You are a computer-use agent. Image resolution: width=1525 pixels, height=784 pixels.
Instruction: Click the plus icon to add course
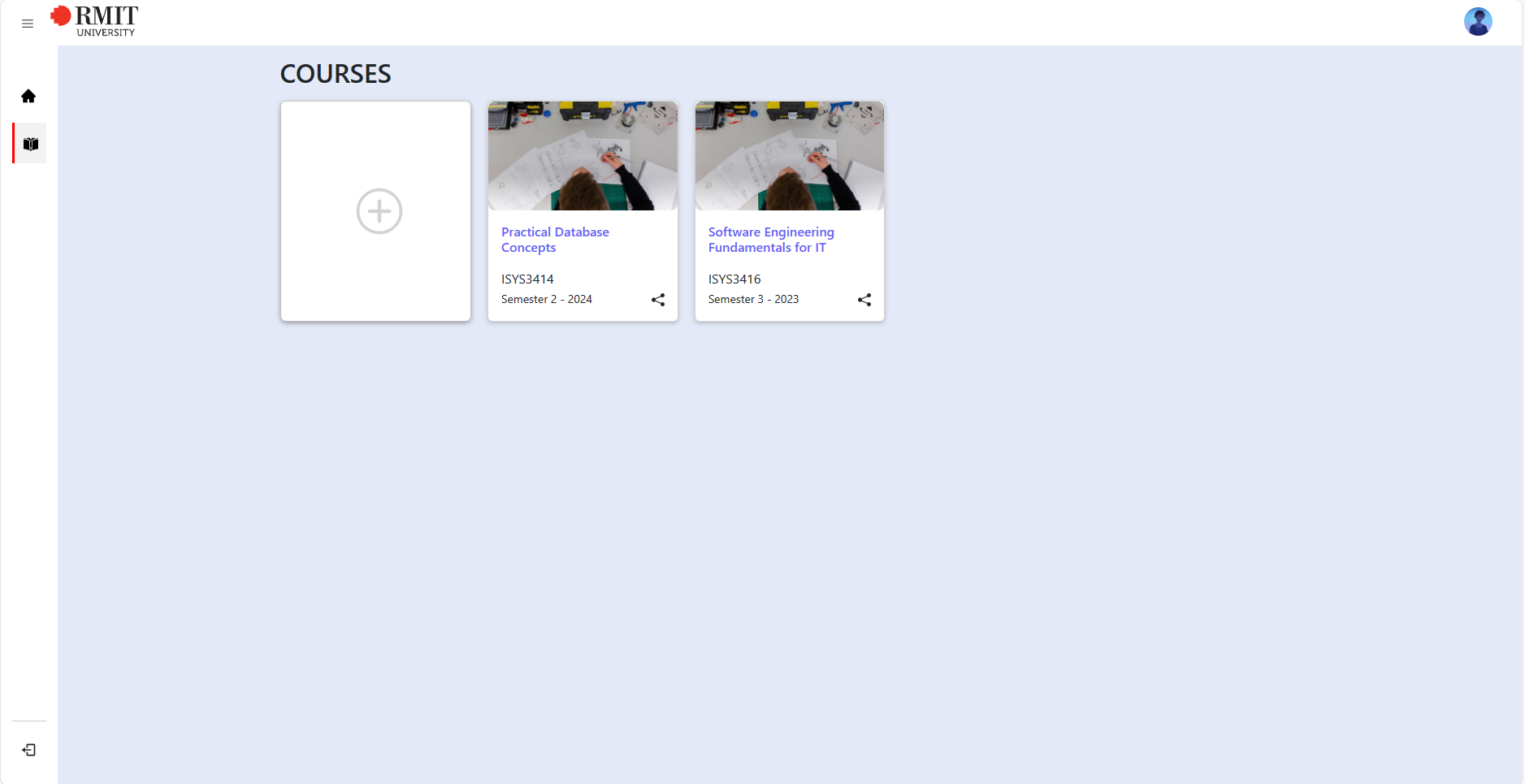tap(379, 211)
